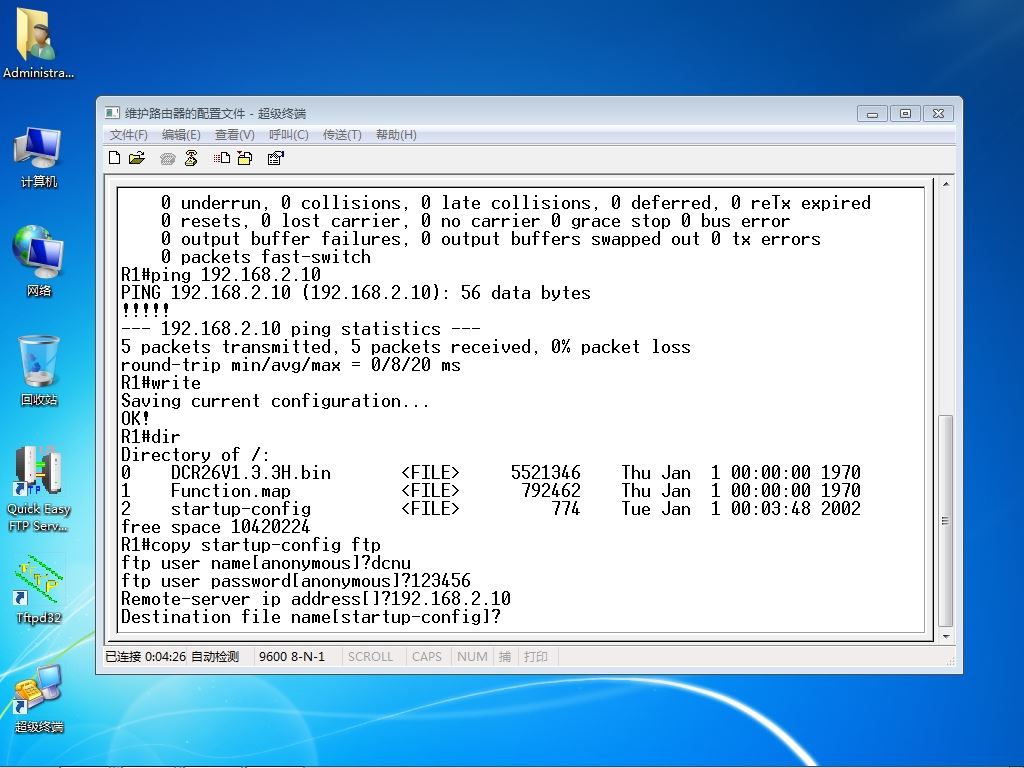Select the Tftpd32 desktop shortcut
This screenshot has height=768, width=1024.
pos(39,590)
